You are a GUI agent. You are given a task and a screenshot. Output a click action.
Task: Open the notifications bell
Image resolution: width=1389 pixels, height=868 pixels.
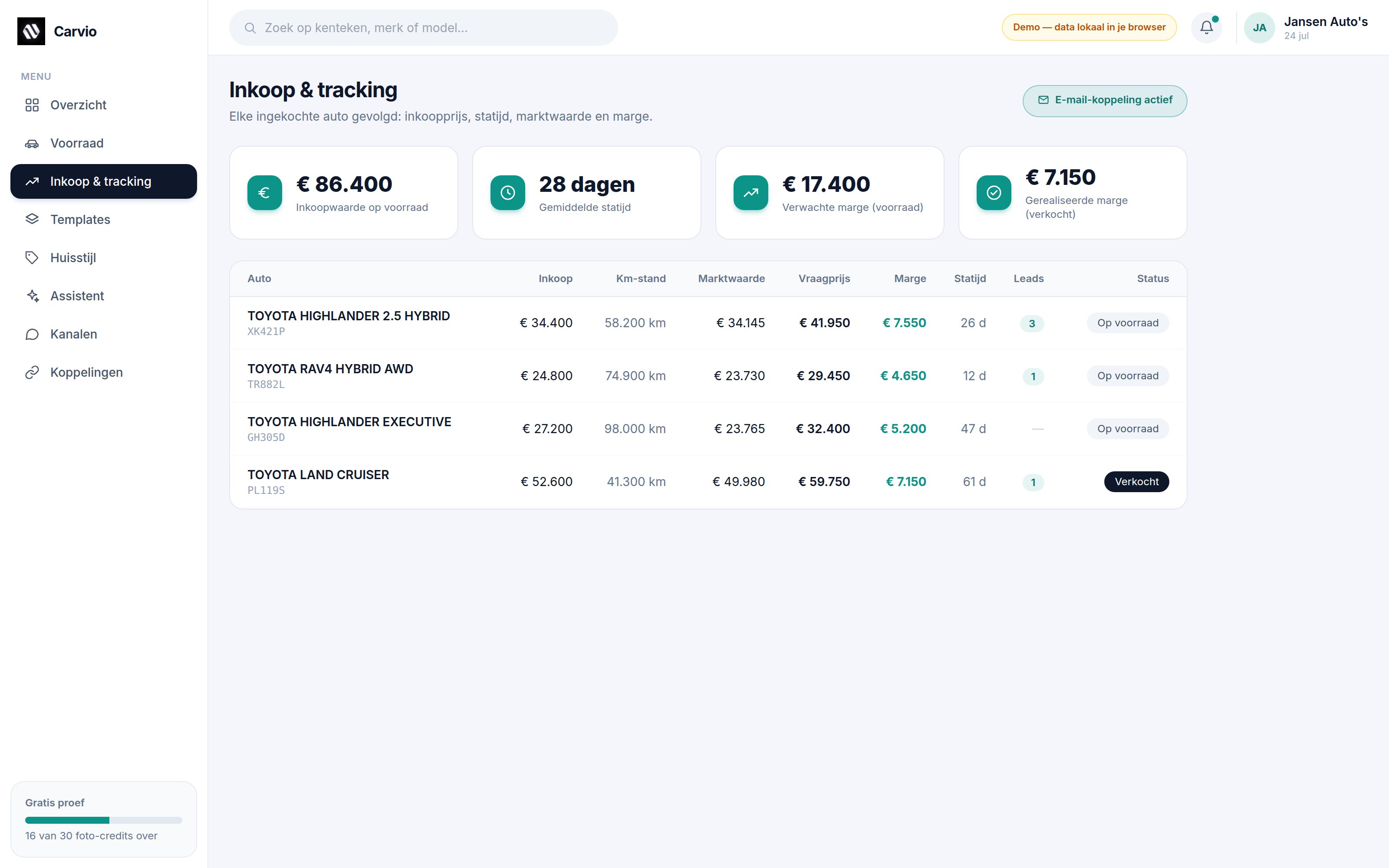1207,27
